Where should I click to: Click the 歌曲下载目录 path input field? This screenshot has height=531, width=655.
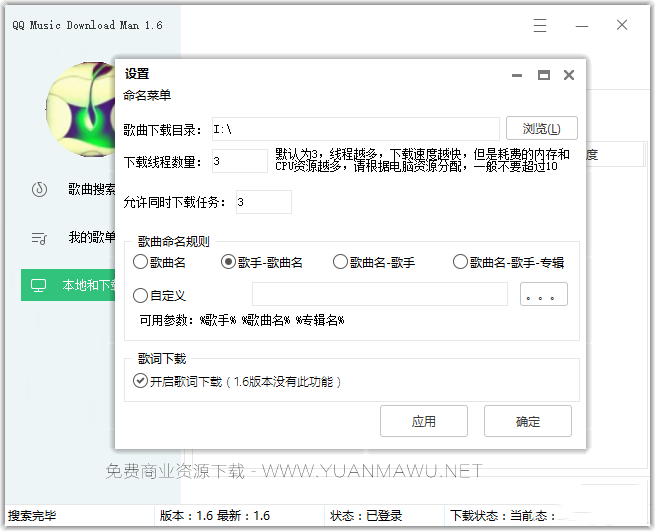pyautogui.click(x=354, y=129)
